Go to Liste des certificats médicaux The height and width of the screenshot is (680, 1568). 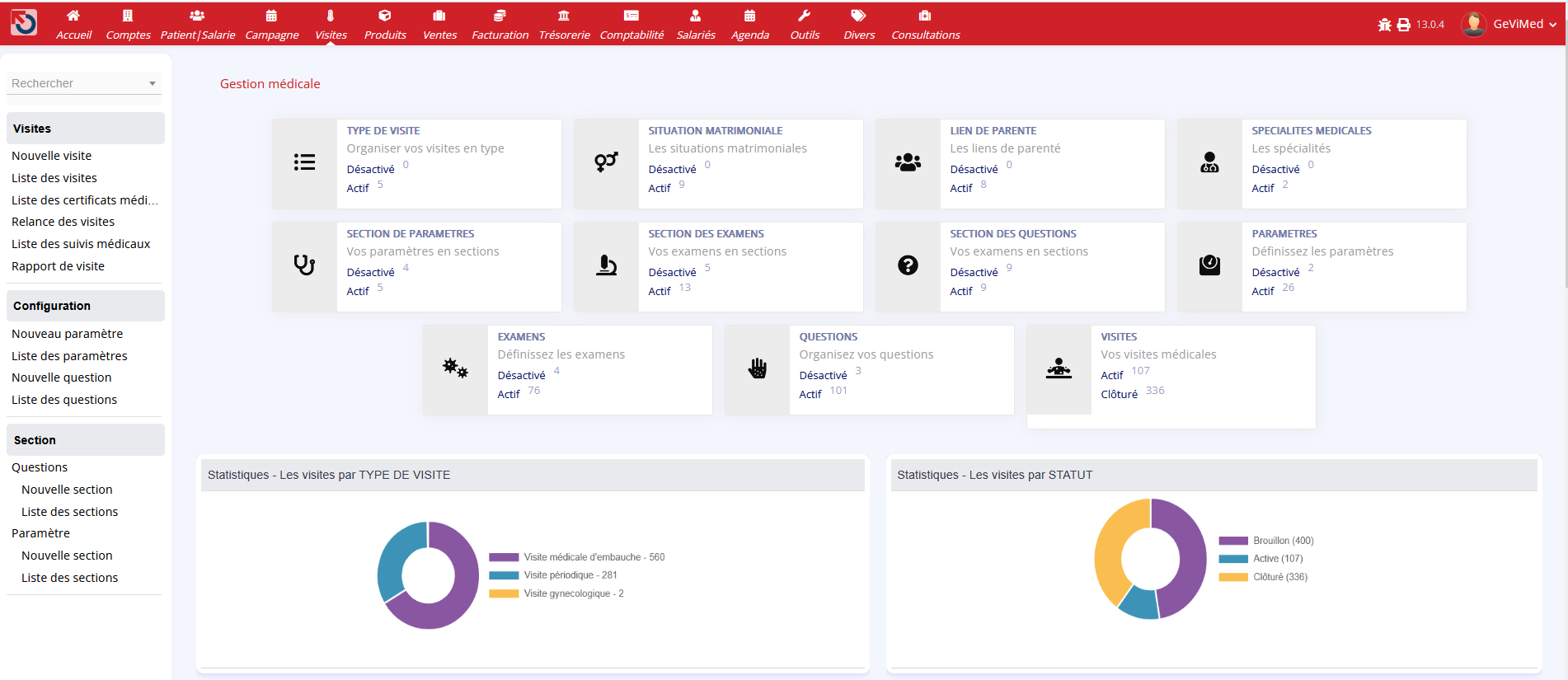pyautogui.click(x=84, y=200)
